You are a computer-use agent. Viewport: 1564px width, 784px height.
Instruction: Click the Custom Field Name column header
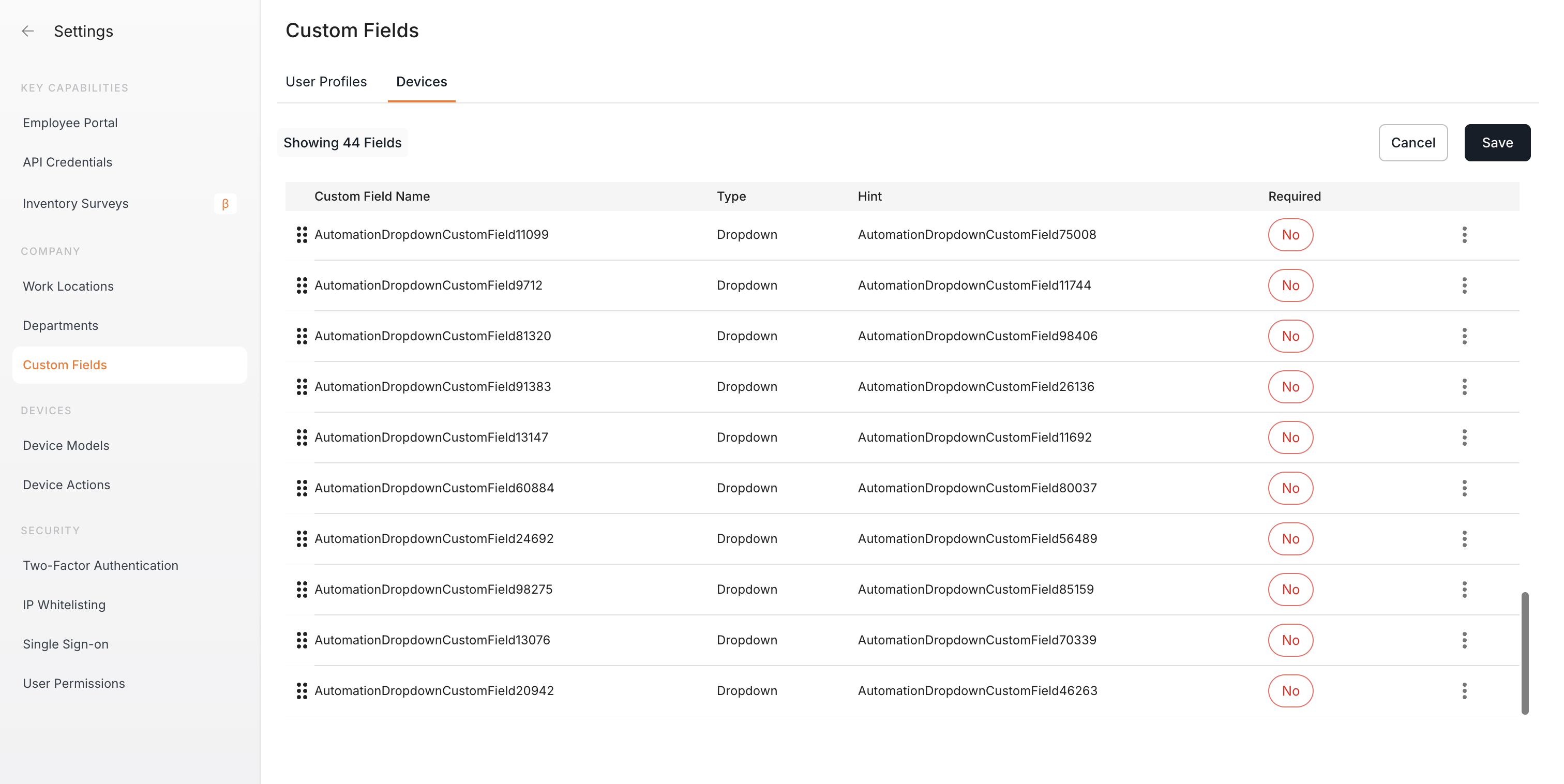[x=372, y=197]
